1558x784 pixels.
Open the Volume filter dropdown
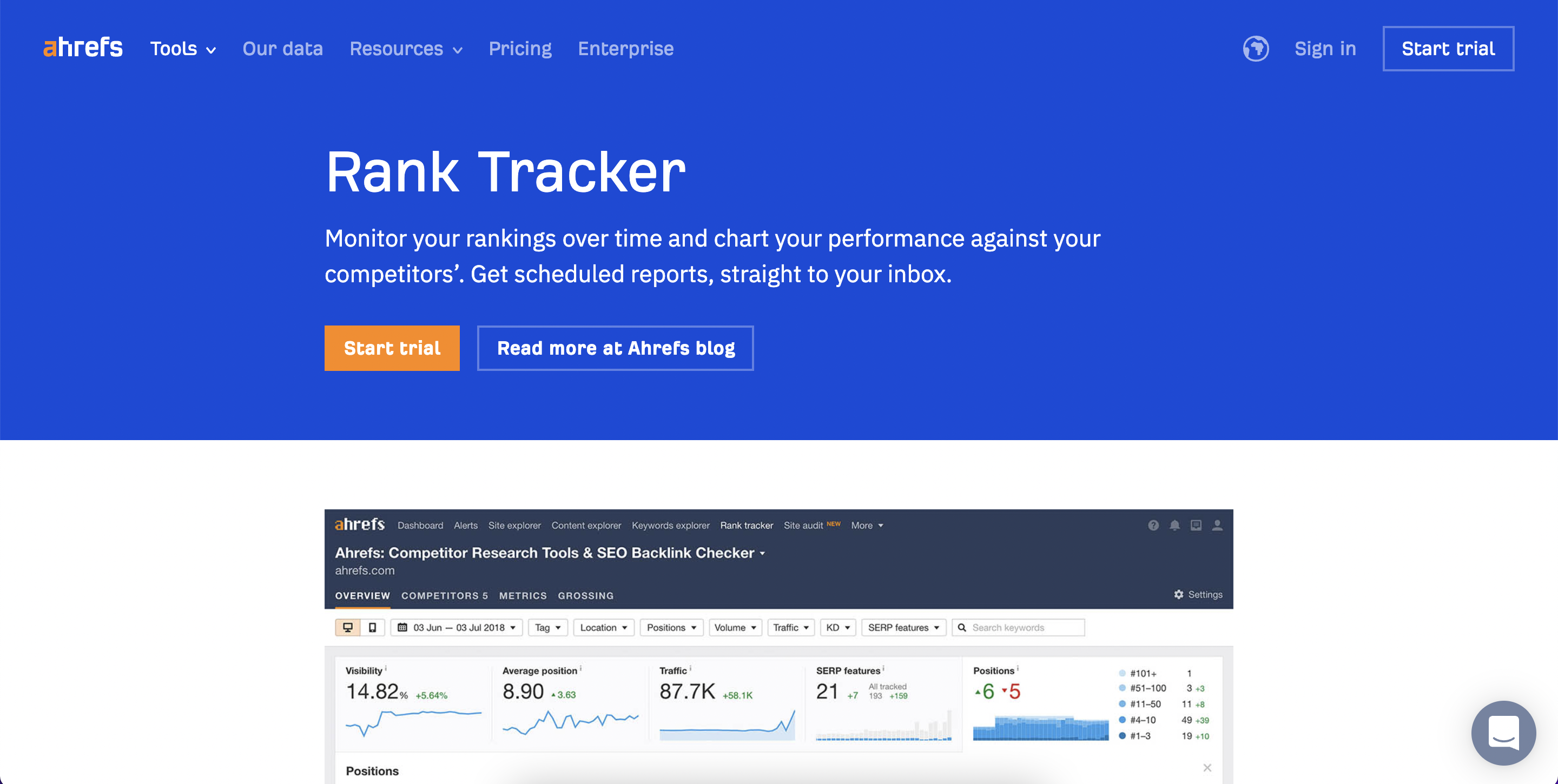[736, 627]
